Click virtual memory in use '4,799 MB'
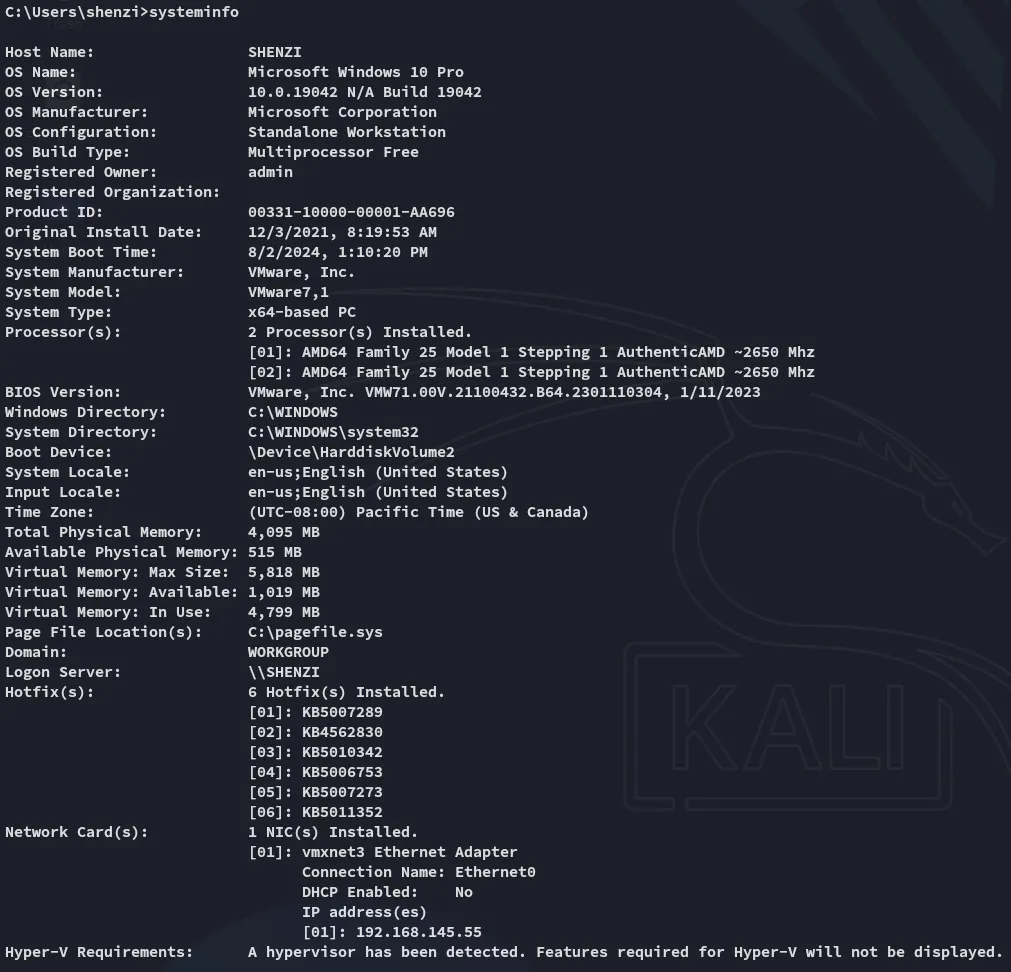The height and width of the screenshot is (972, 1011). (x=284, y=612)
